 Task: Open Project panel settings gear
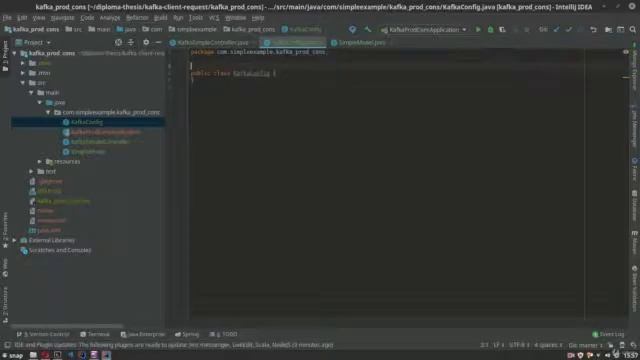146,42
